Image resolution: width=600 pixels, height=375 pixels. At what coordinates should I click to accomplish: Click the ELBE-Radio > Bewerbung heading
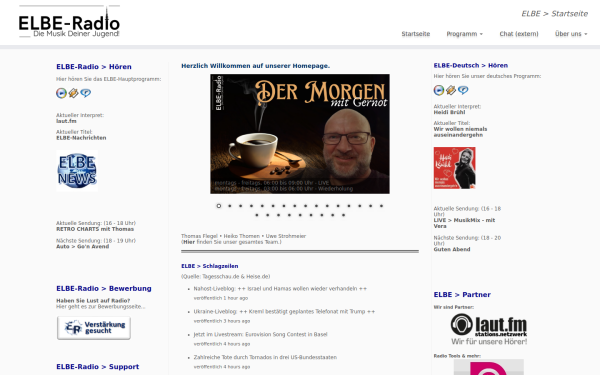pos(104,289)
